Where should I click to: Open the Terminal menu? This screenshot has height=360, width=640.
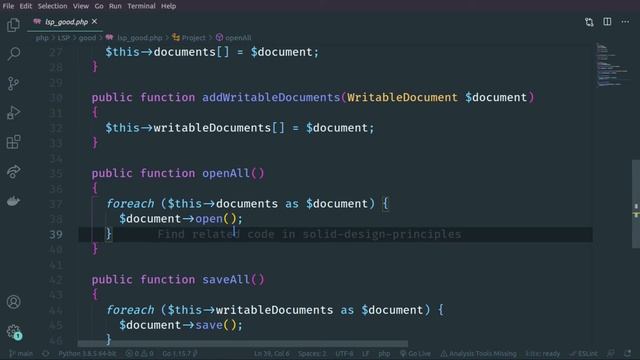point(141,6)
